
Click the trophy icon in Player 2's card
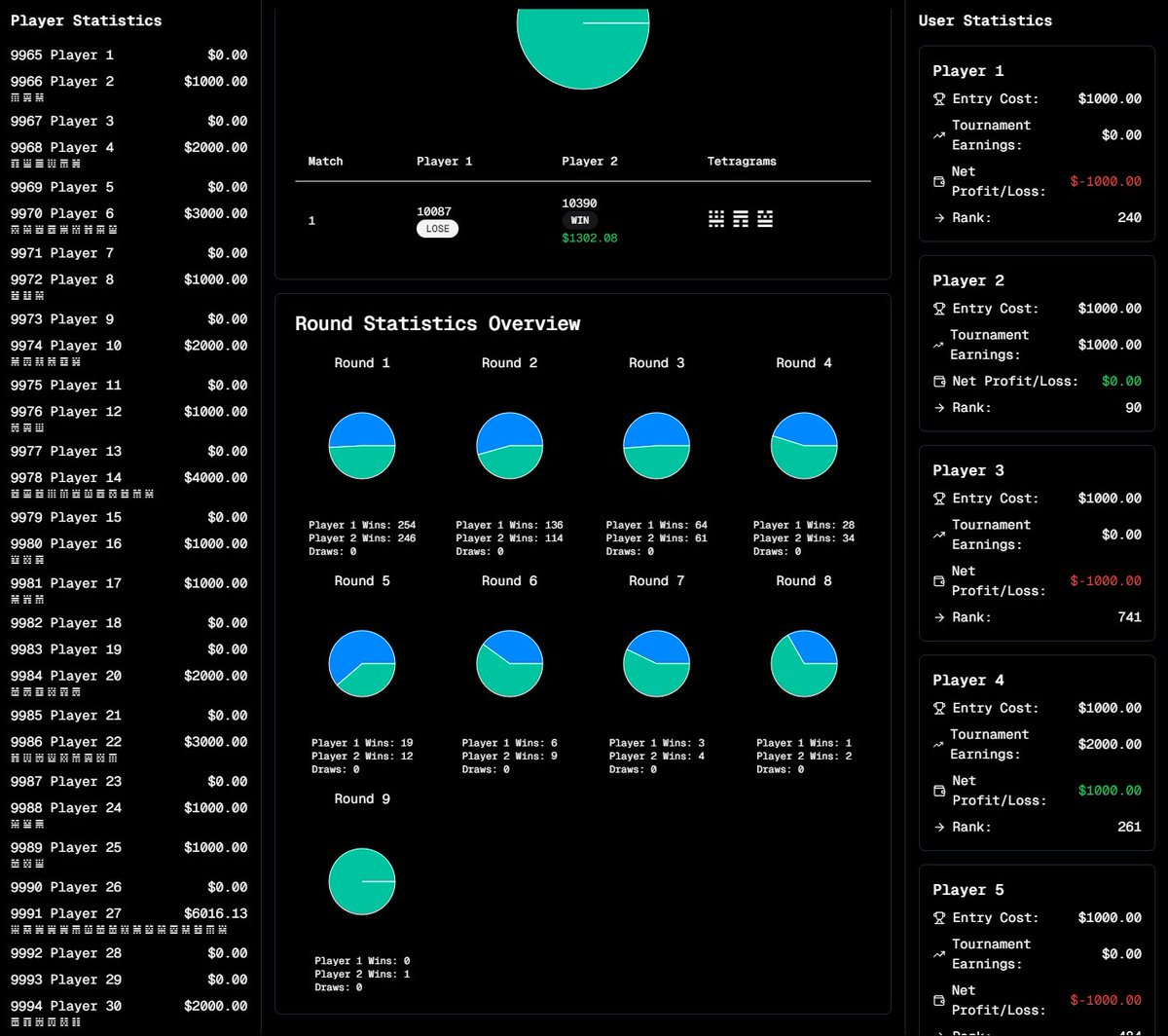coord(939,309)
